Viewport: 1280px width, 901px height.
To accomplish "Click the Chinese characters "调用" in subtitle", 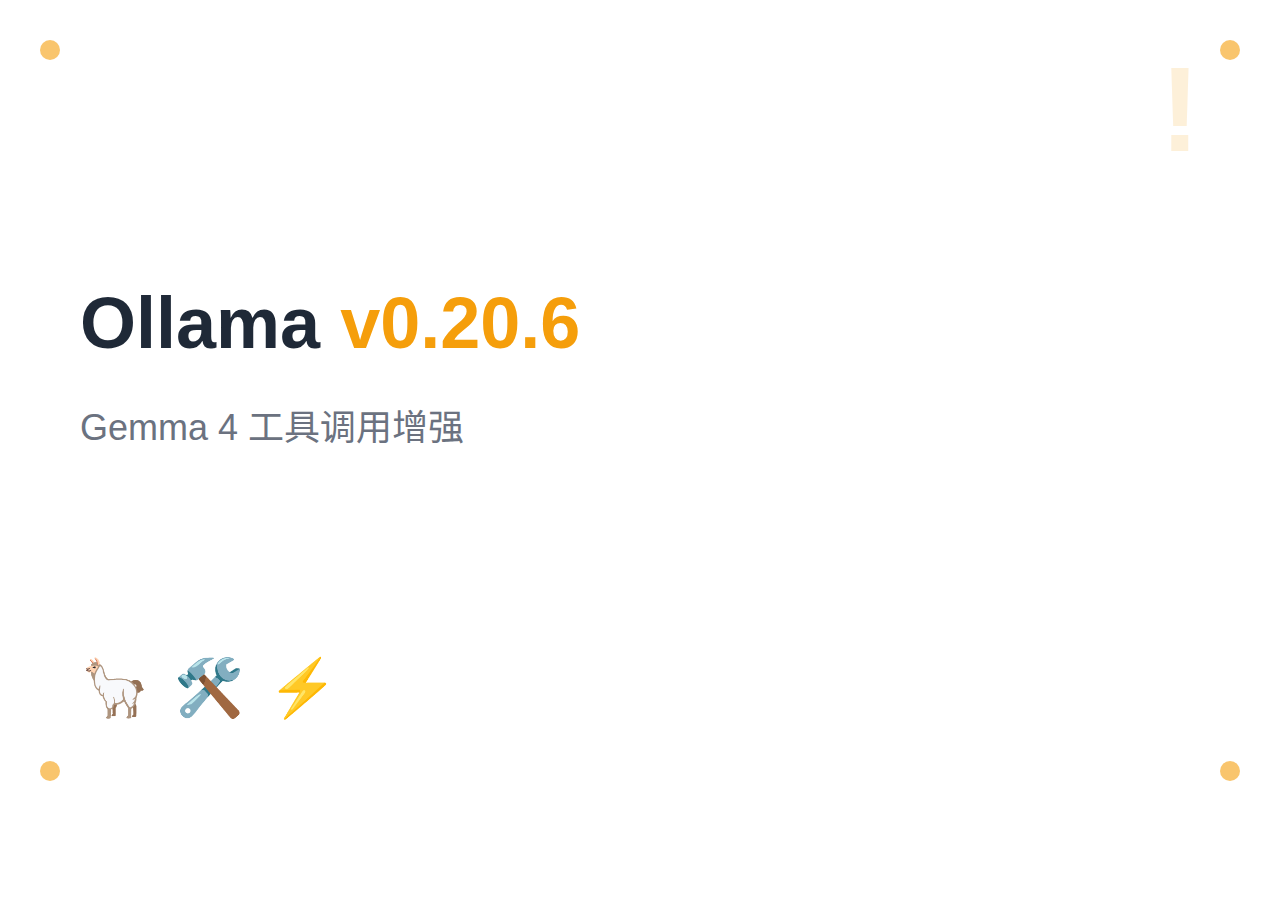I will (x=356, y=428).
